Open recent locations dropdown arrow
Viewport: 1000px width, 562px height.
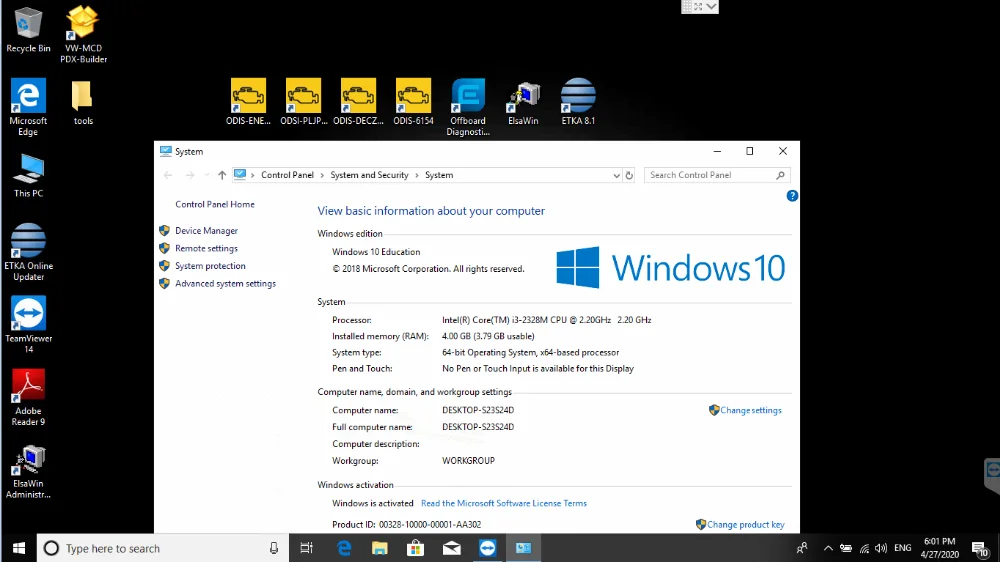[207, 175]
